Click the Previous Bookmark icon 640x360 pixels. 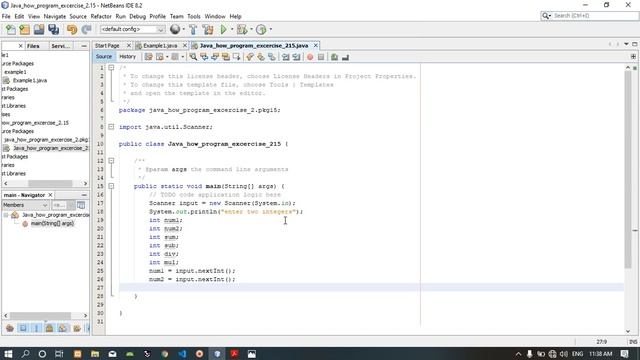[x=250, y=57]
